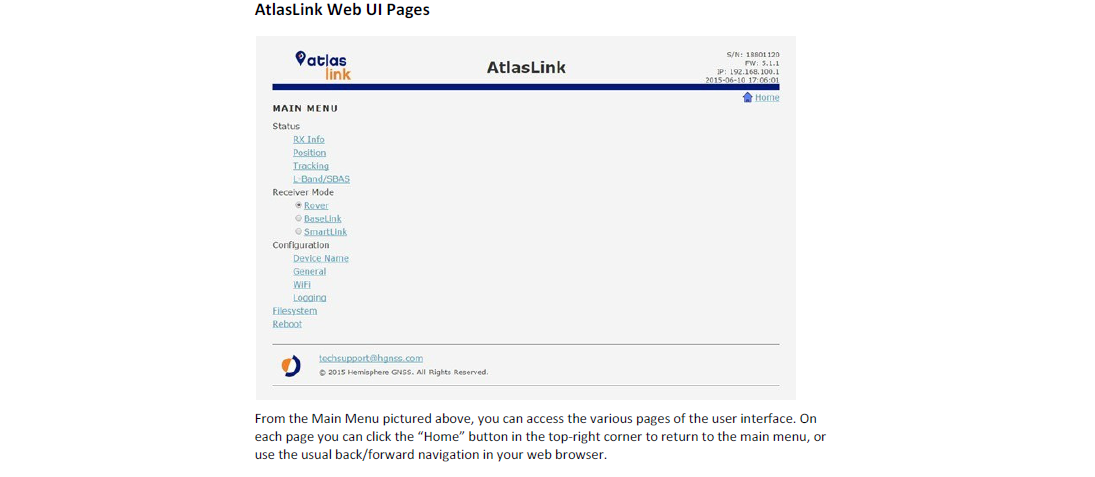Open the WiFi configuration page
The height and width of the screenshot is (477, 1095).
301,284
